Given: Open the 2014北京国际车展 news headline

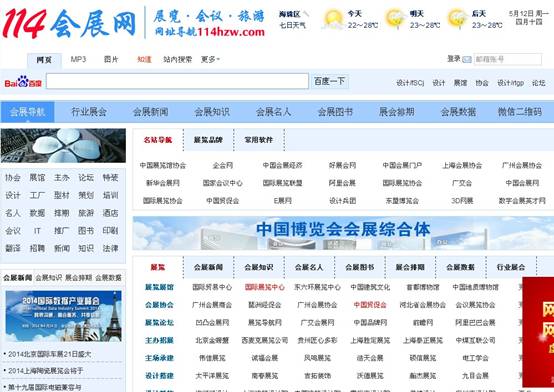Looking at the screenshot, I should coord(49,354).
